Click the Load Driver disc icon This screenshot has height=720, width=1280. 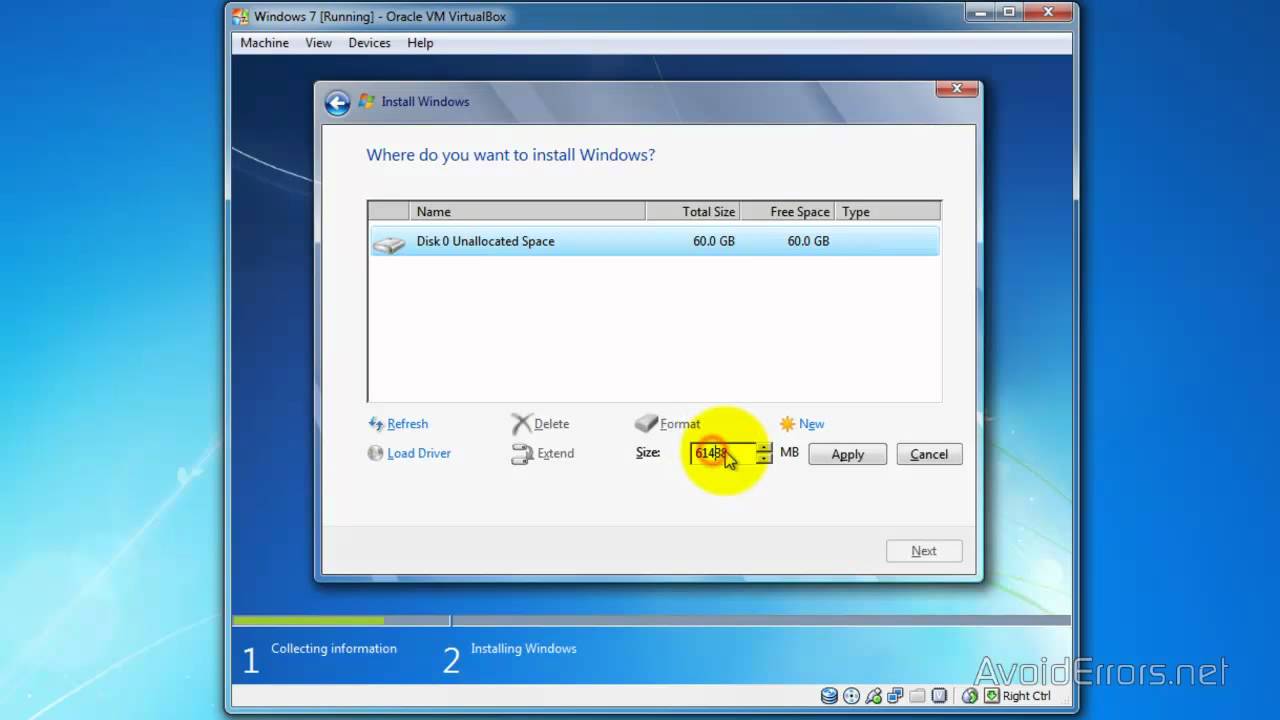pos(376,453)
